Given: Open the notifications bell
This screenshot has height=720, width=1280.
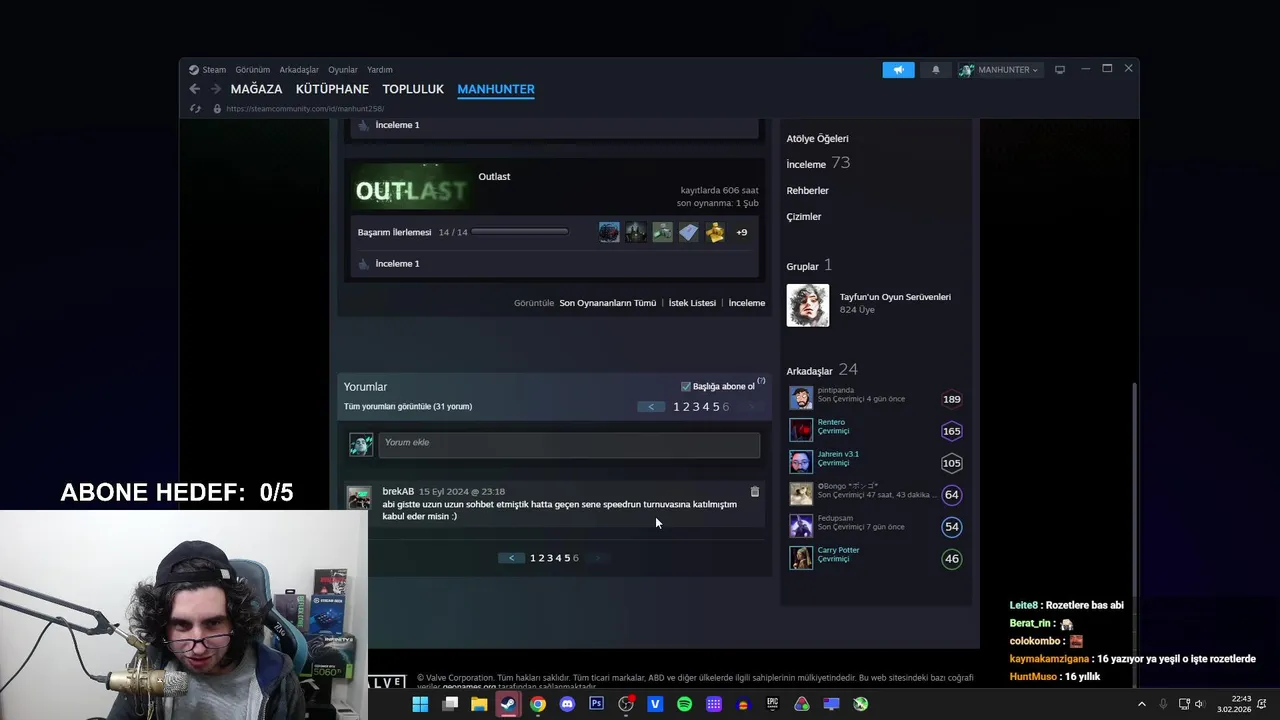Looking at the screenshot, I should [936, 70].
